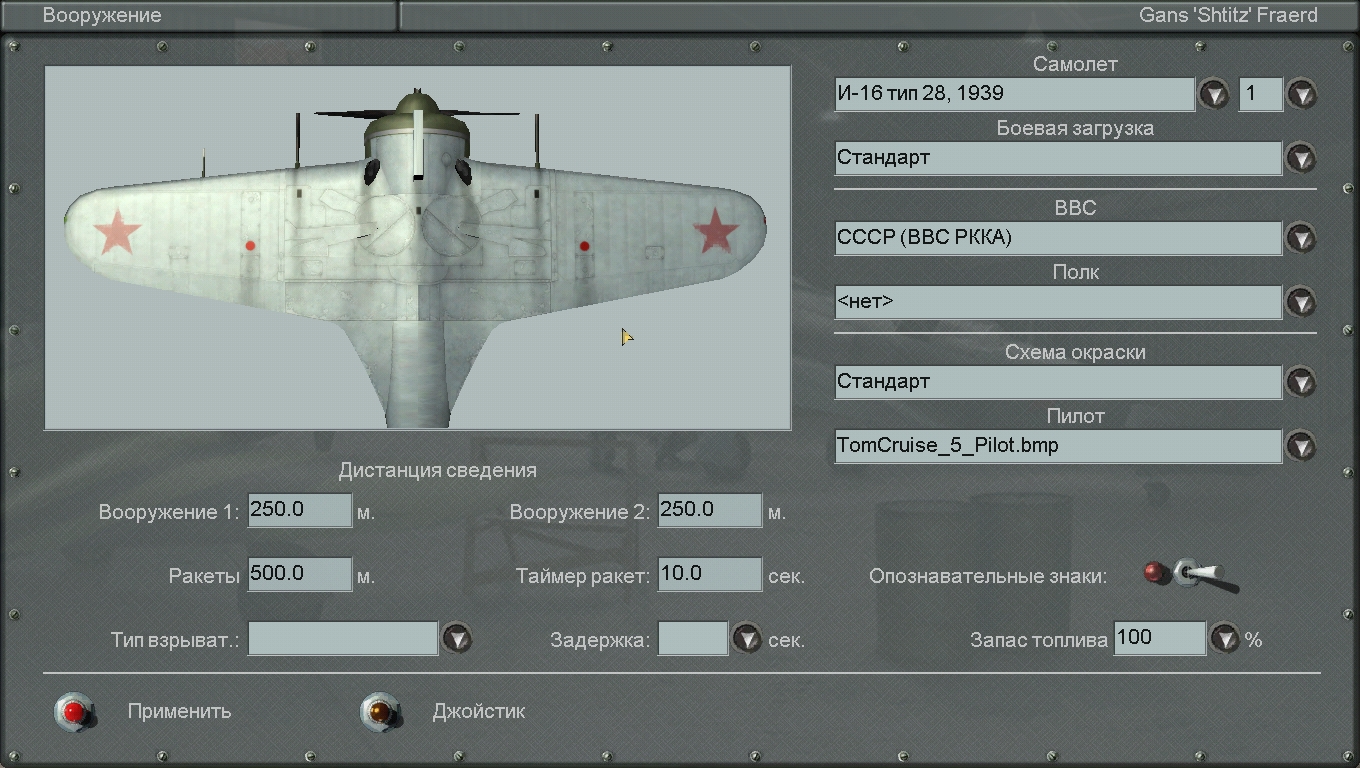Viewport: 1360px width, 768px height.
Task: Click the Ракеты distance input field
Action: [300, 574]
